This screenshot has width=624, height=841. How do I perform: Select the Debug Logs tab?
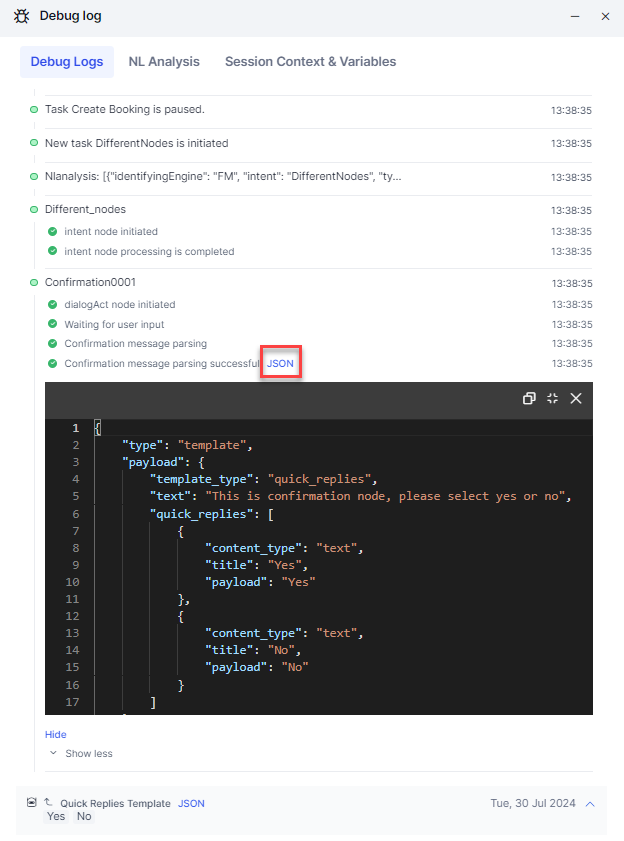pos(67,61)
